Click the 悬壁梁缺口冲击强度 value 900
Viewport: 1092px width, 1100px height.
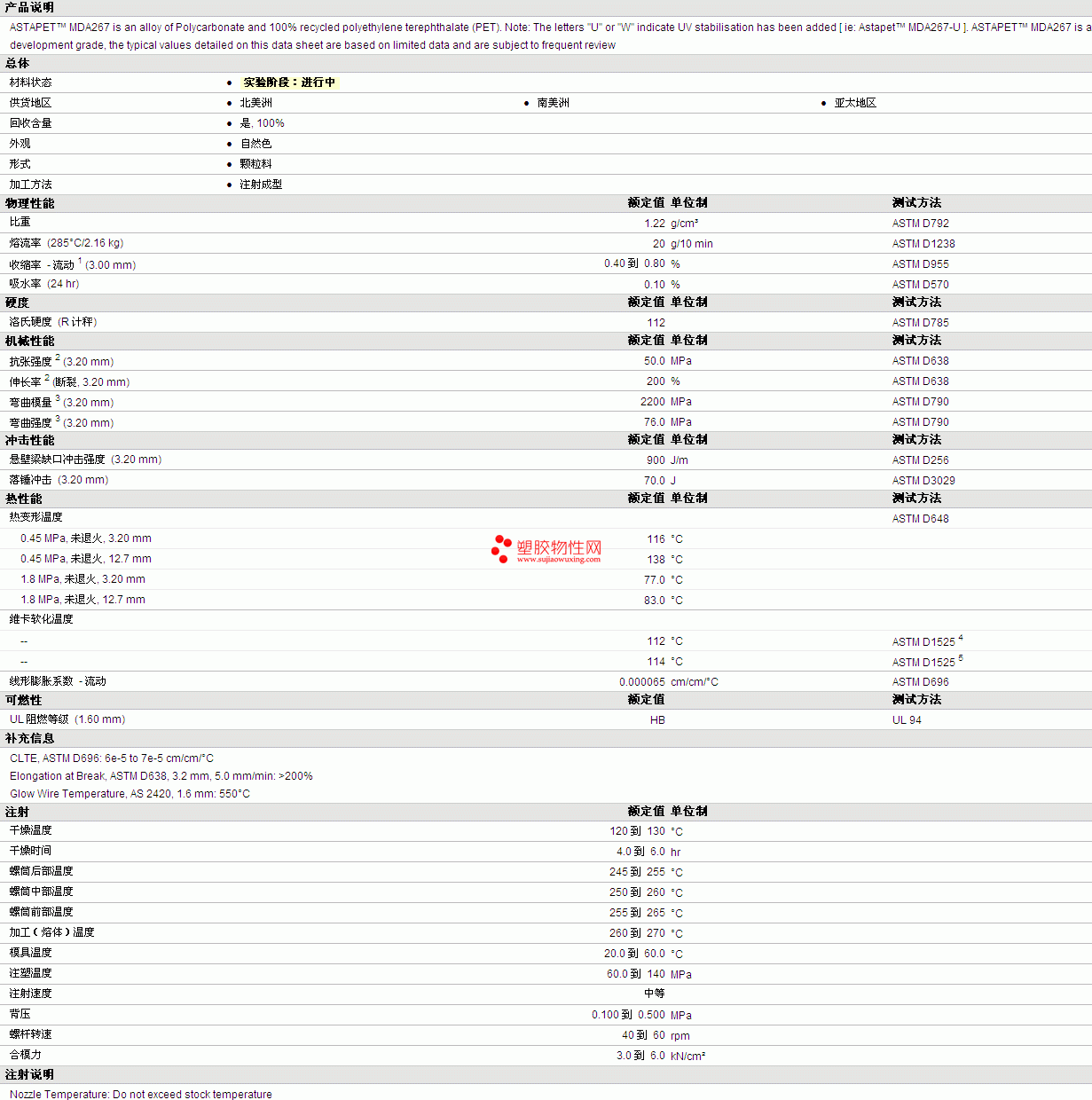656,460
